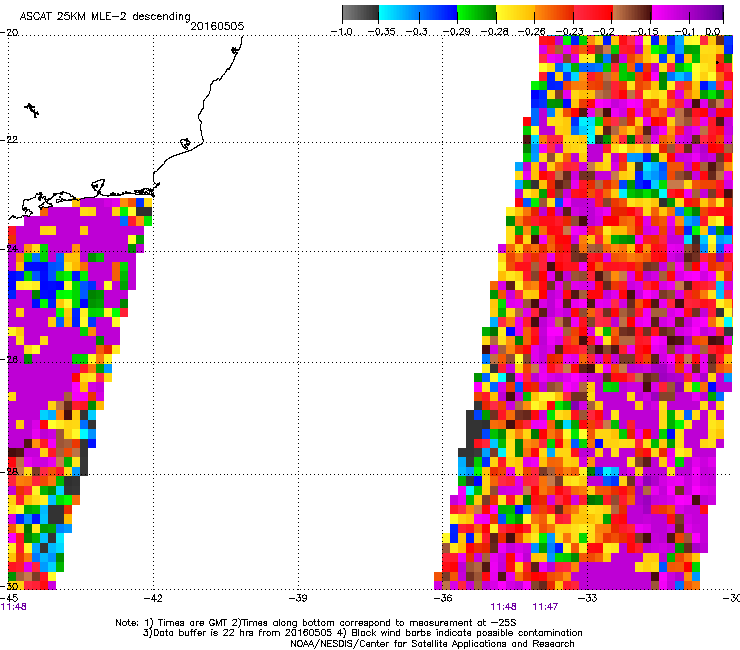Viewport: 740px width, 650px height.
Task: Click the '0.0' color bar label
Action: 713,32
